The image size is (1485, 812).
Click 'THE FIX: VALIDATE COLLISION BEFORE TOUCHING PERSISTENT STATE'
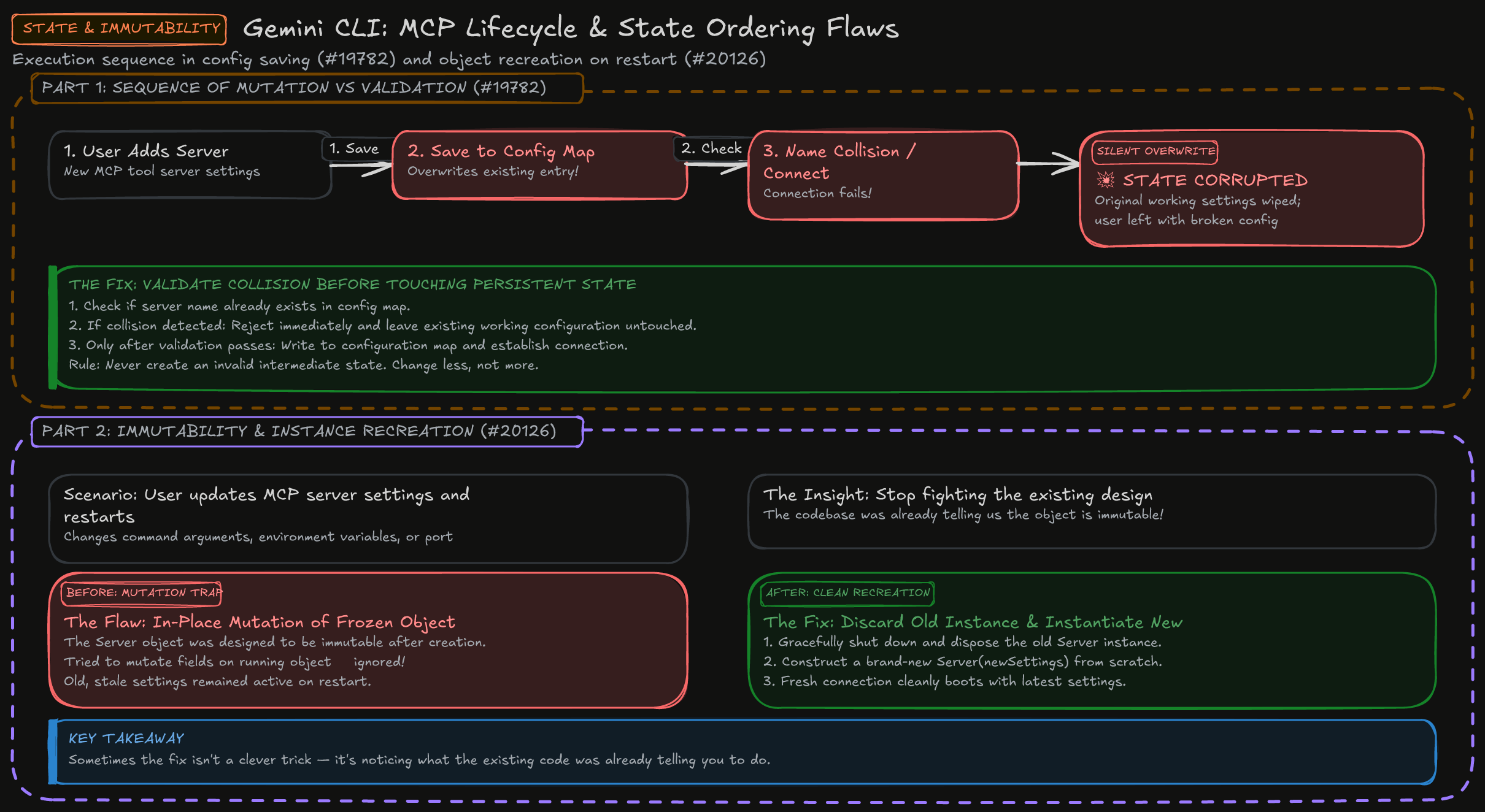pyautogui.click(x=352, y=285)
